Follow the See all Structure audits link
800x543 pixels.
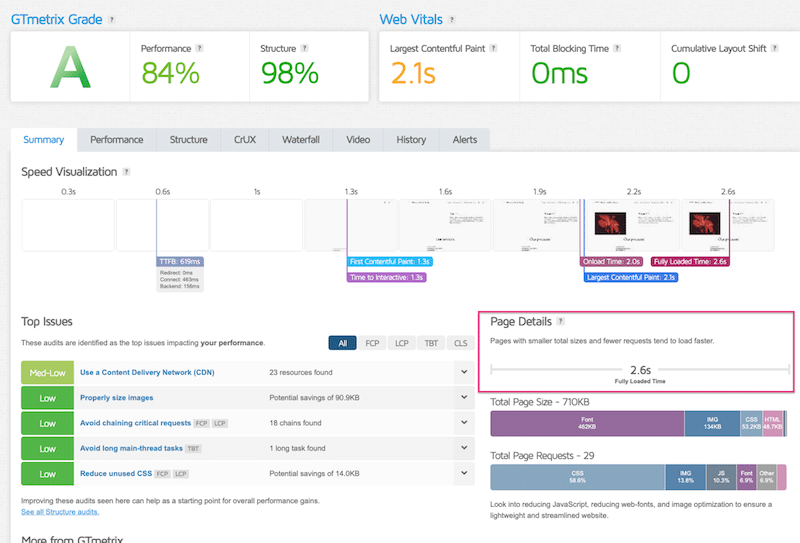60,512
